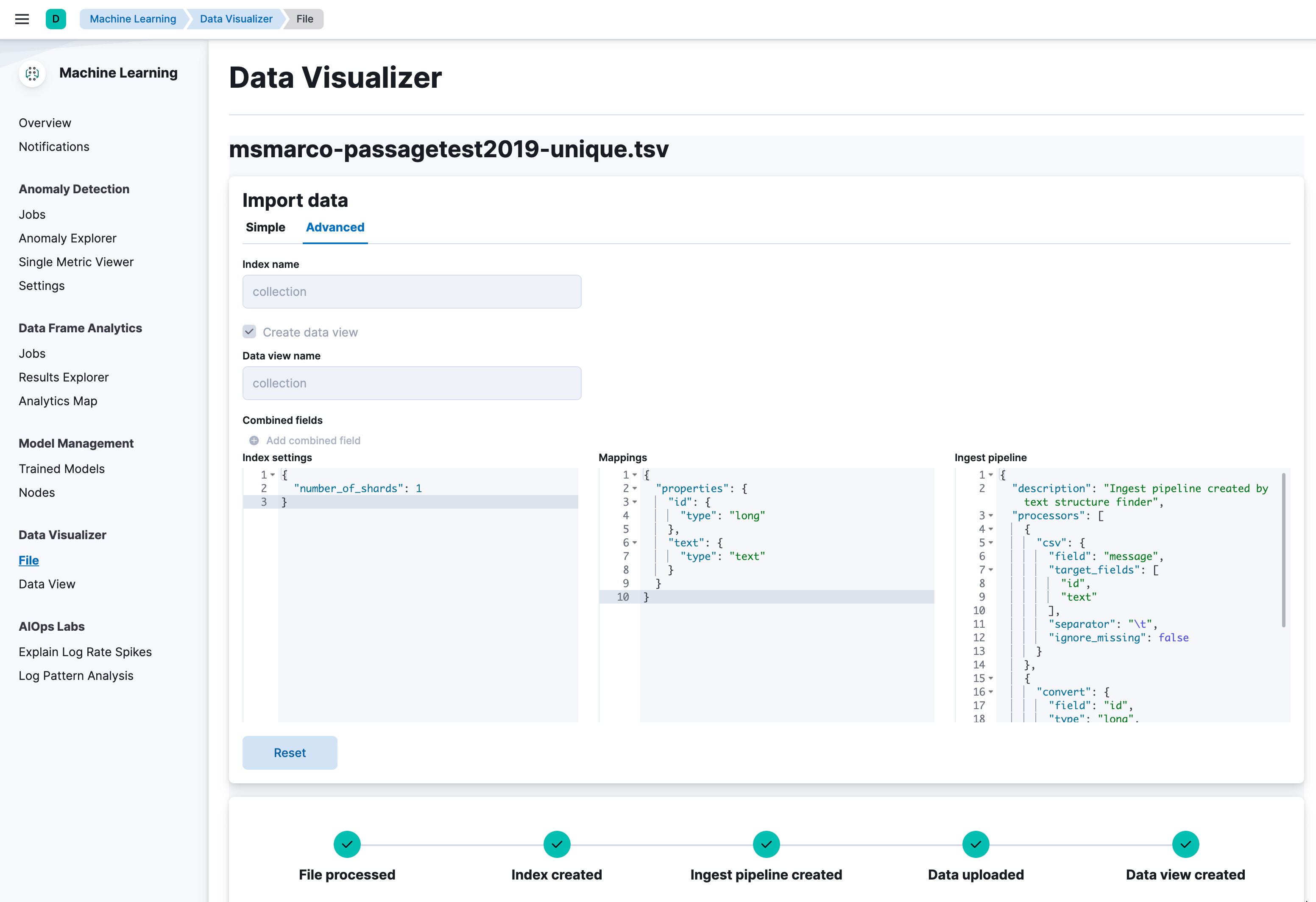
Task: Open the navigation hamburger menu
Action: (x=22, y=19)
